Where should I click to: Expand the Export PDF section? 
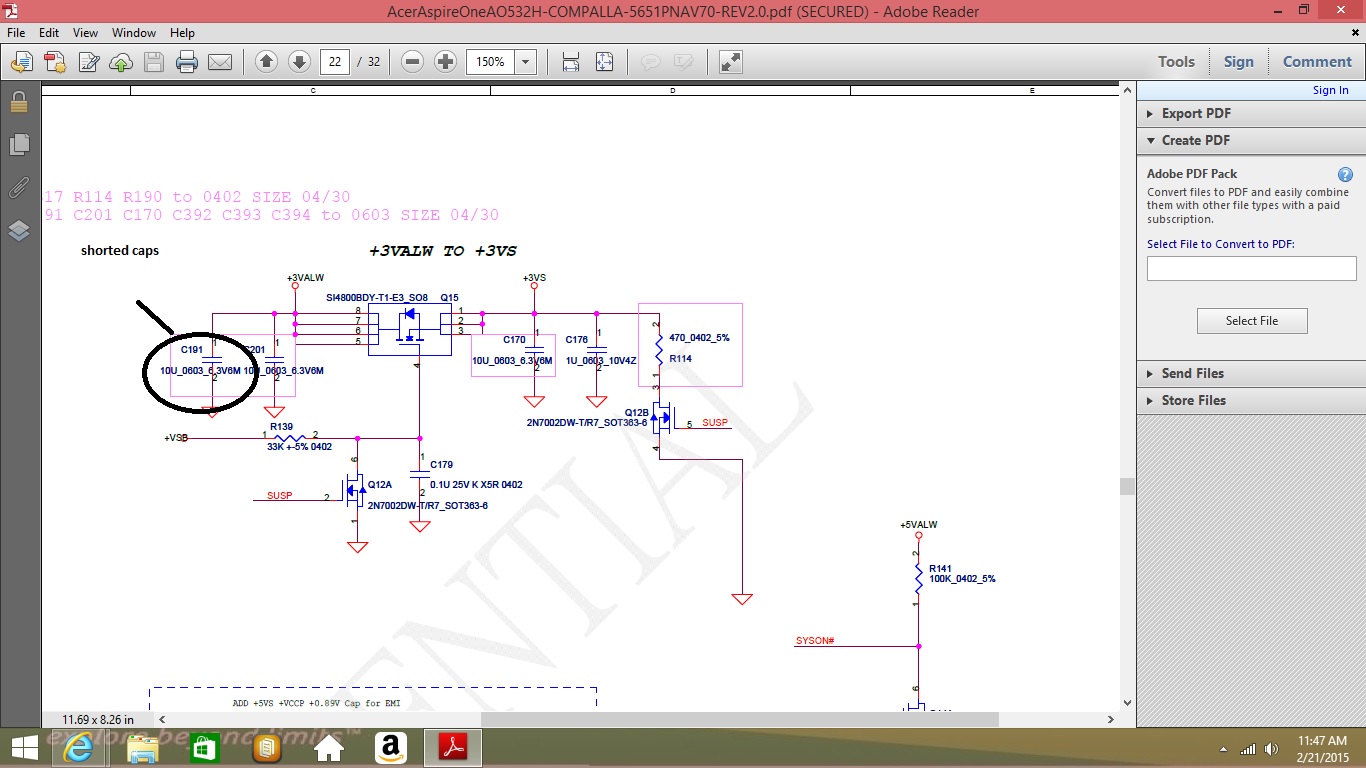tap(1195, 113)
